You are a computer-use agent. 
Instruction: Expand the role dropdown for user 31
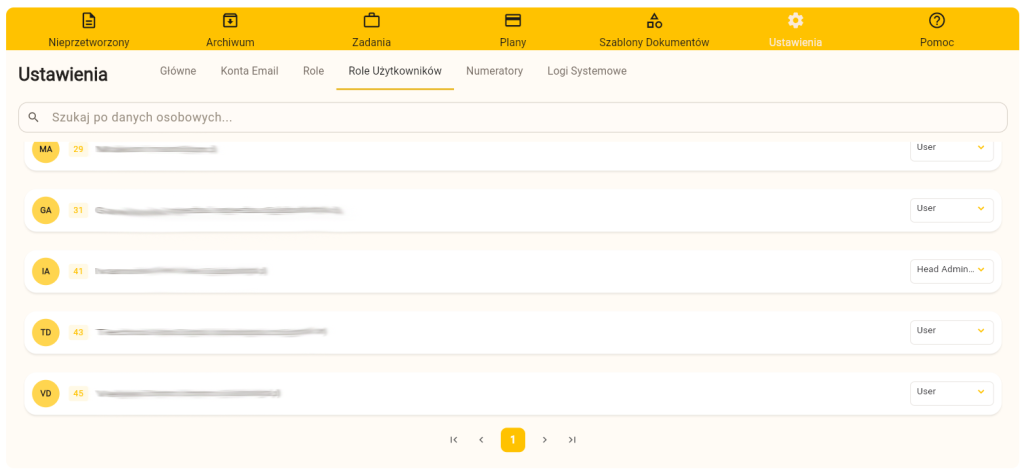[951, 209]
